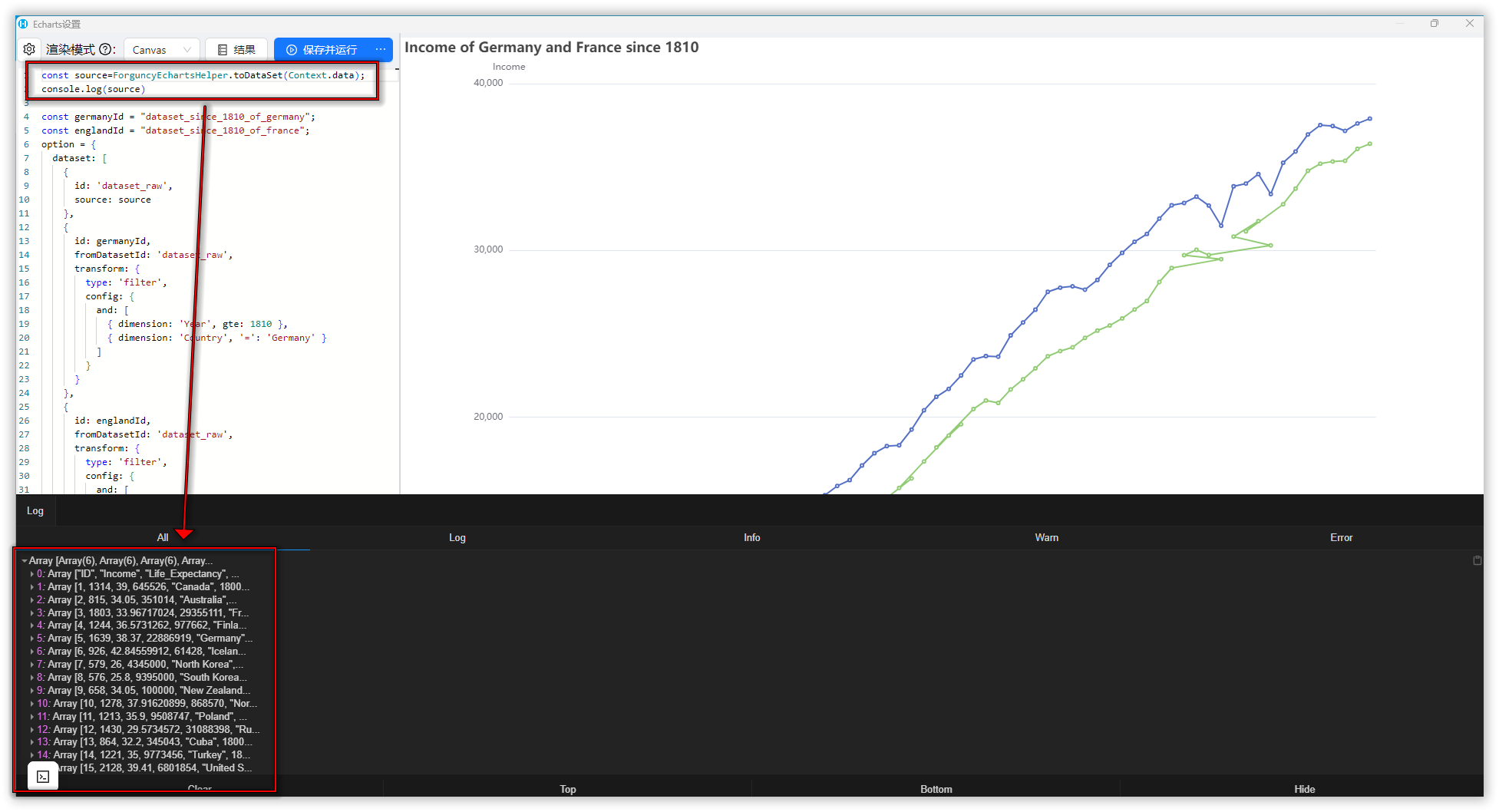The width and height of the screenshot is (1499, 812).
Task: Click last data point of blue series
Action: click(1370, 119)
